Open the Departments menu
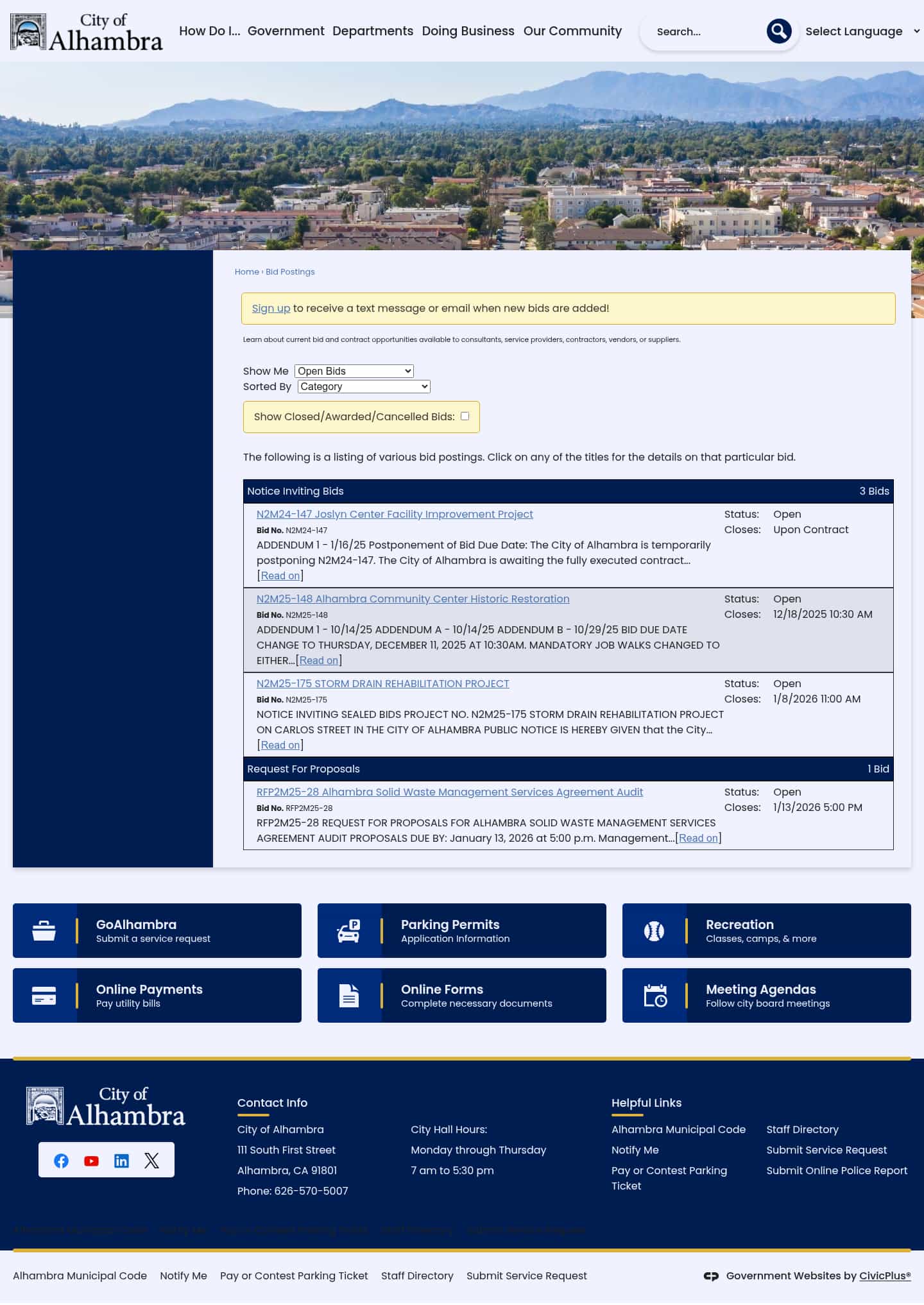Screen dimensions: 924x1305 pyautogui.click(x=373, y=31)
